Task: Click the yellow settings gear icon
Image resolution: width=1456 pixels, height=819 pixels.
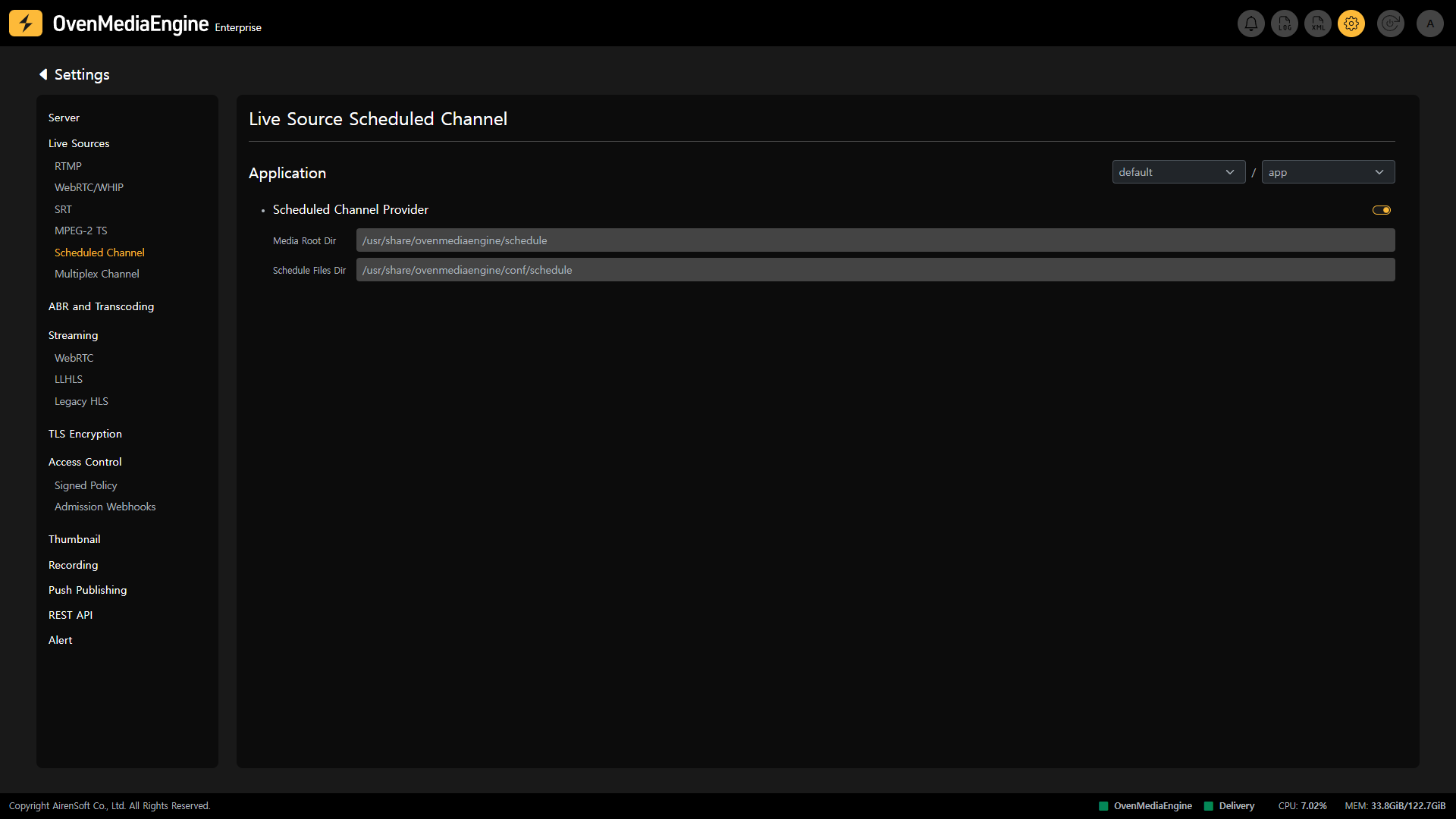Action: click(1351, 24)
